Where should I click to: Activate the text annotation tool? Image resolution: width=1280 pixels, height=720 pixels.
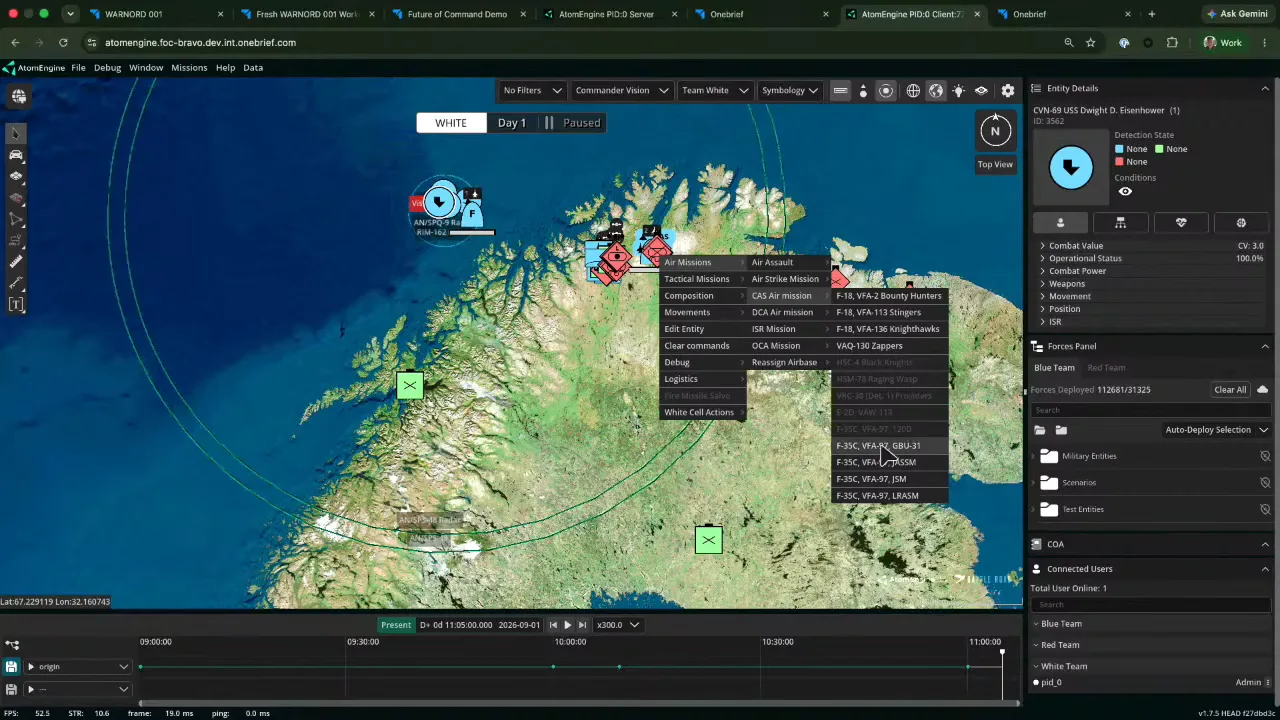[16, 304]
